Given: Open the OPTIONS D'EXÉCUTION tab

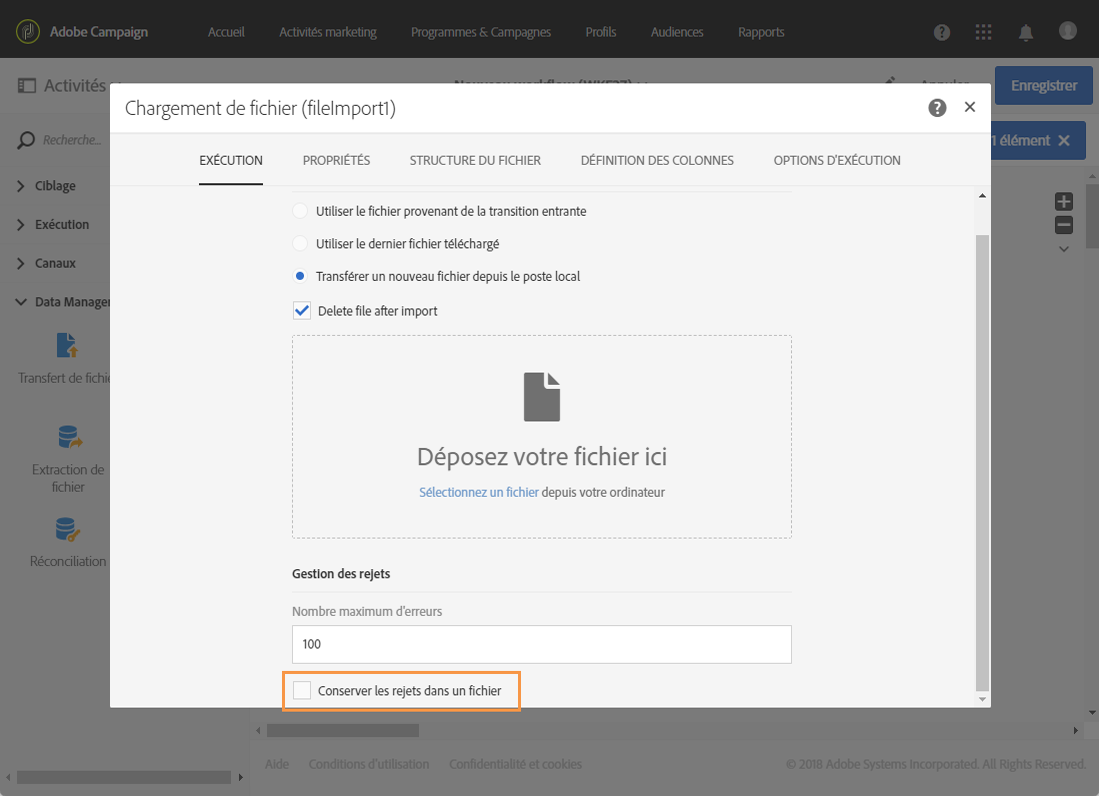Looking at the screenshot, I should [837, 160].
